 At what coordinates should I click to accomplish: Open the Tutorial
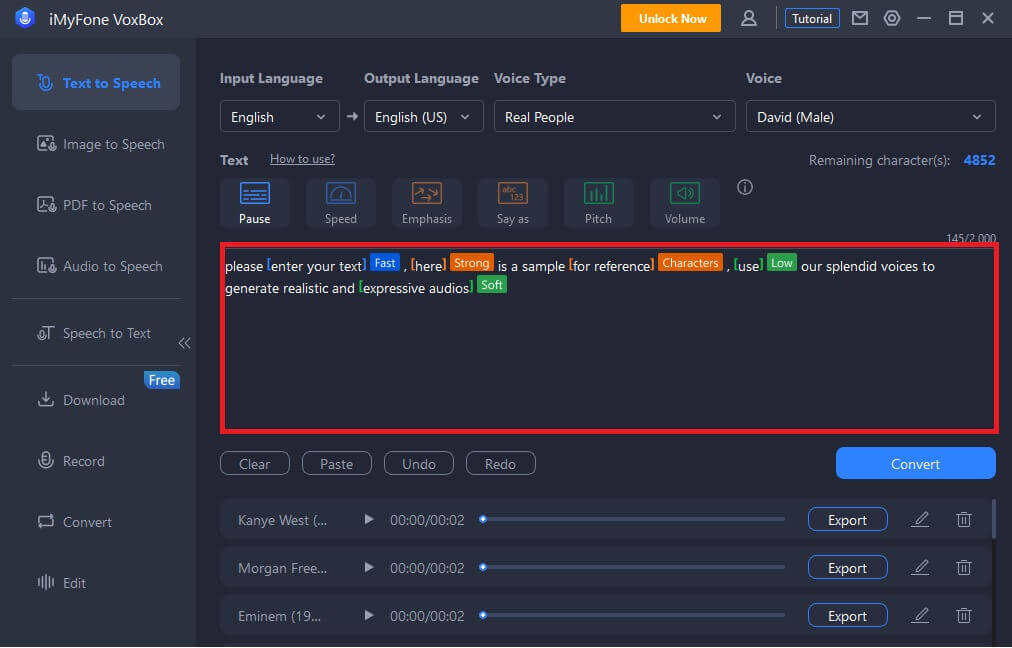[x=812, y=18]
